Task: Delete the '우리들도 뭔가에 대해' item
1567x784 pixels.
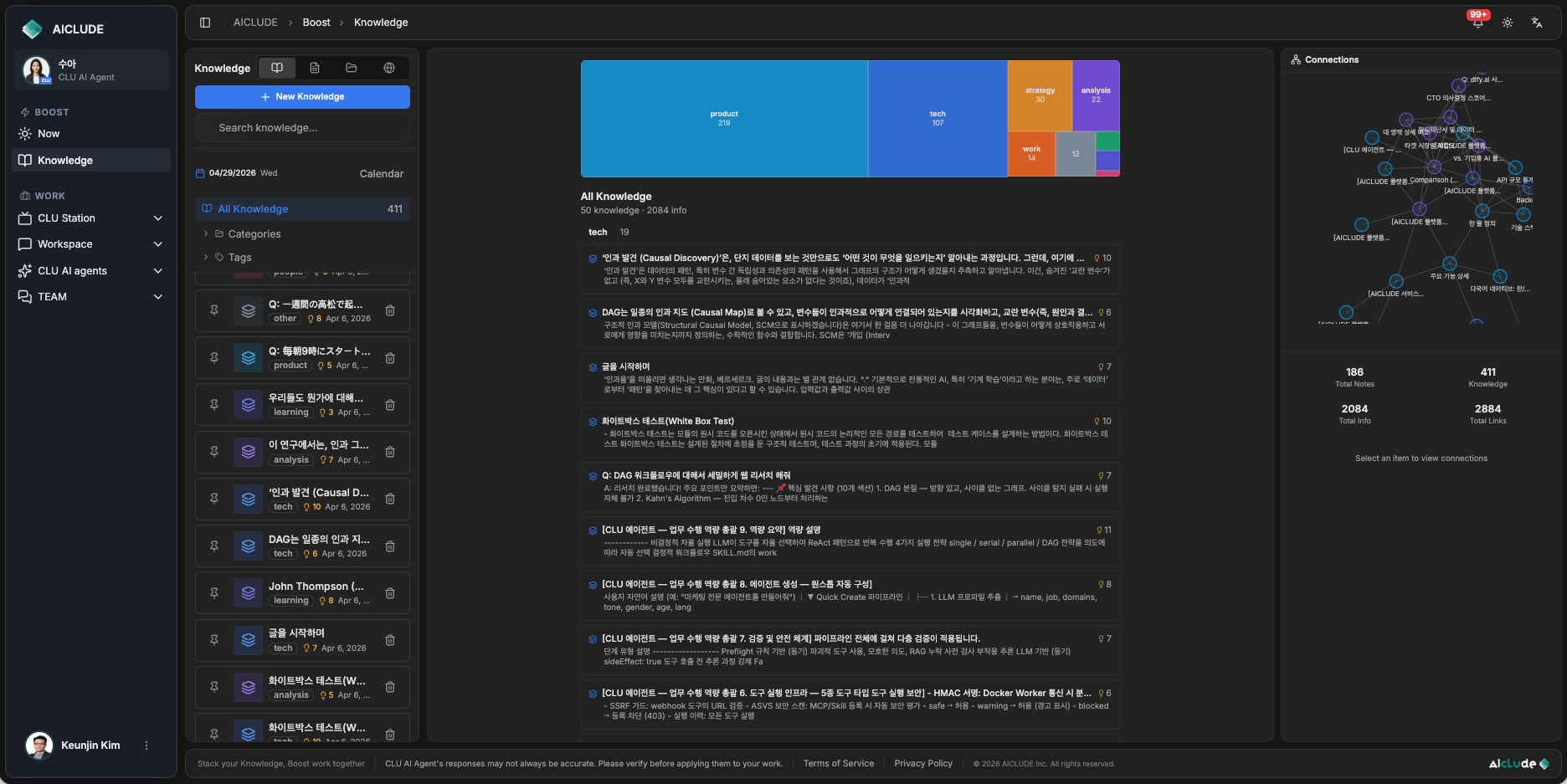Action: (390, 405)
